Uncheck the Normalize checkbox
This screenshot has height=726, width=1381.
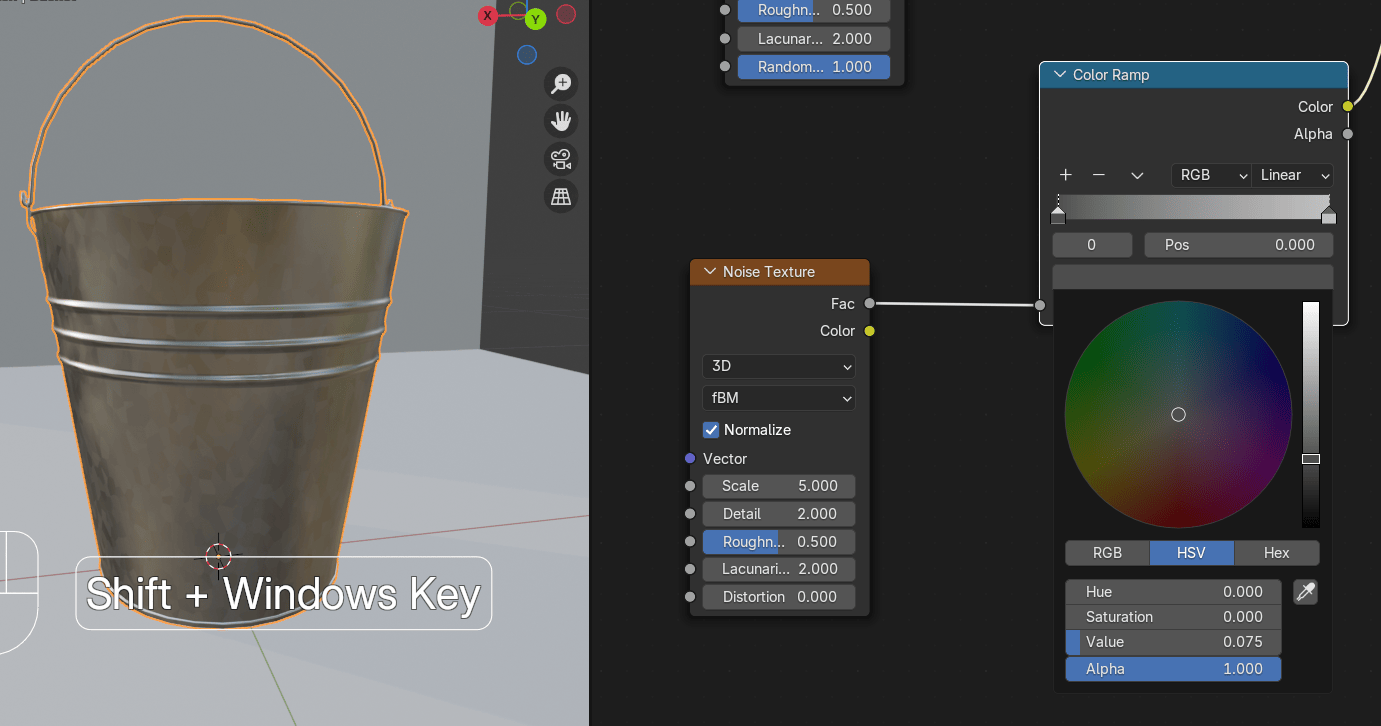712,430
